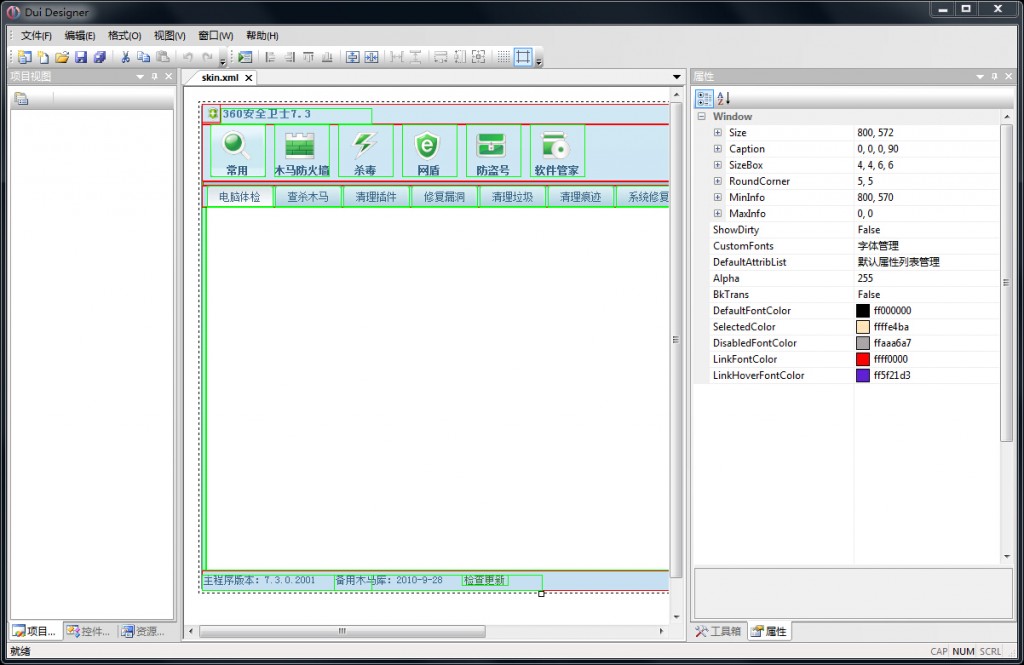1024x665 pixels.
Task: Open the 格式(O) menu
Action: [x=124, y=36]
